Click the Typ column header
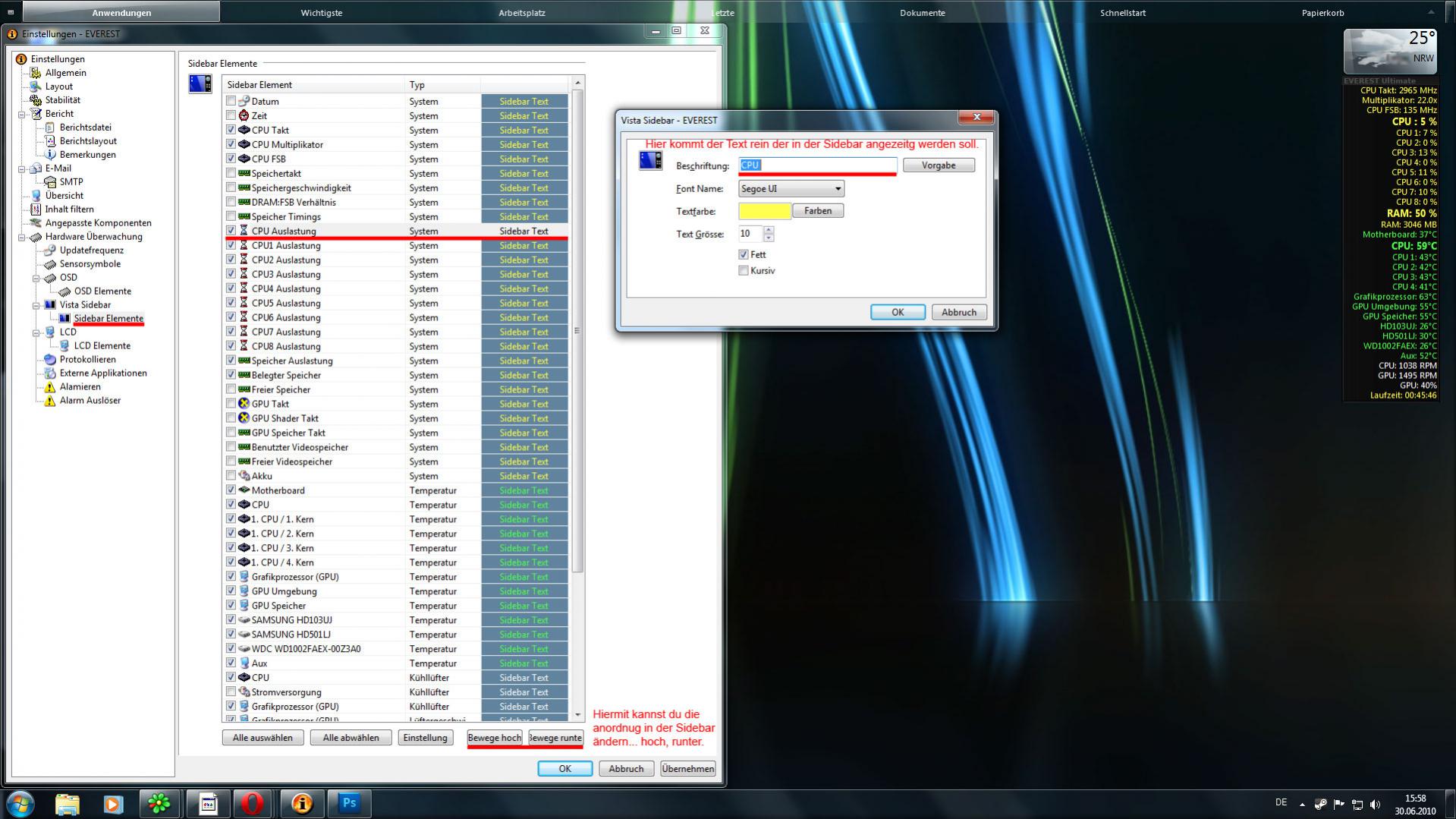Screen dimensions: 1456x819 click(x=442, y=85)
